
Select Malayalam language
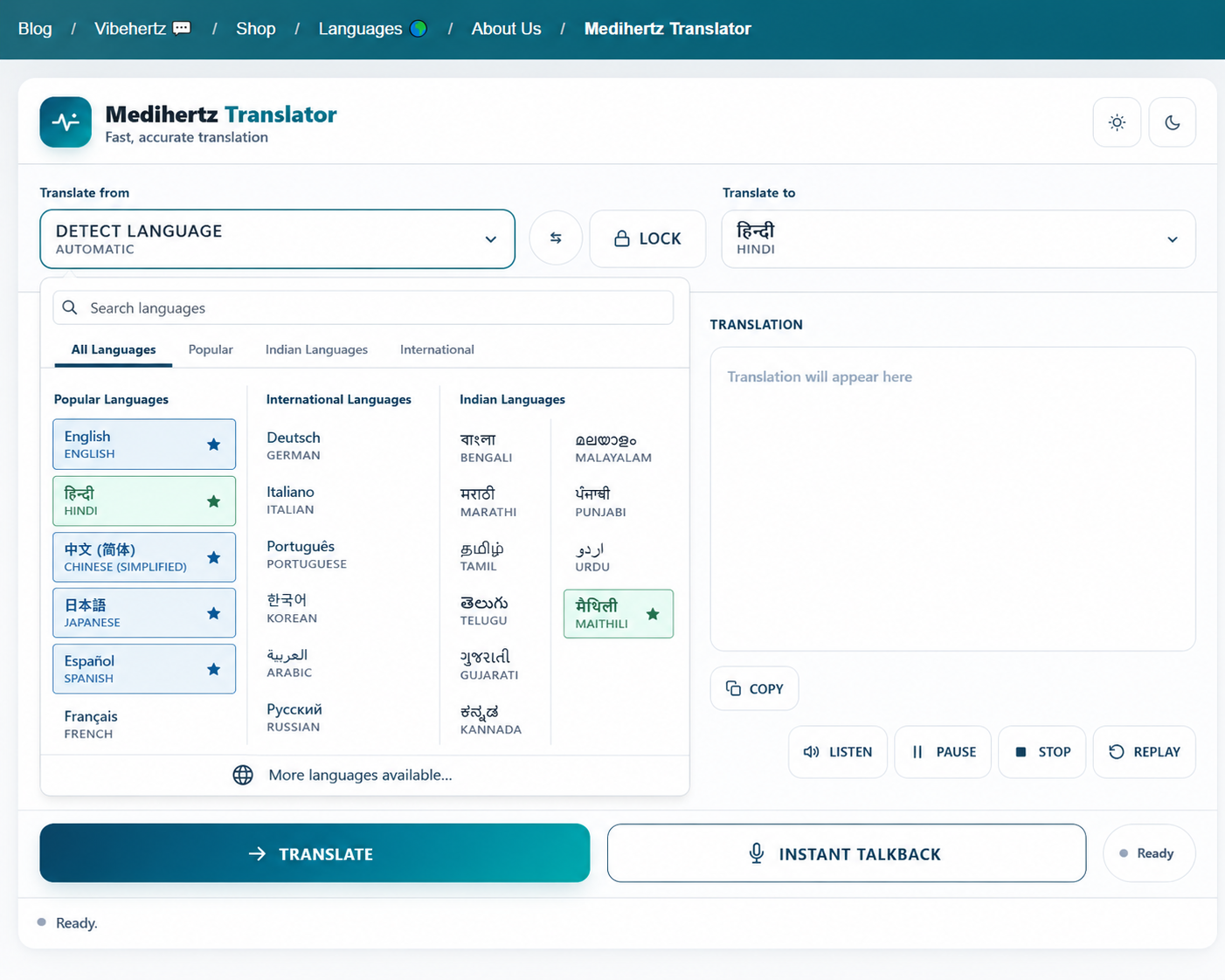pyautogui.click(x=613, y=447)
